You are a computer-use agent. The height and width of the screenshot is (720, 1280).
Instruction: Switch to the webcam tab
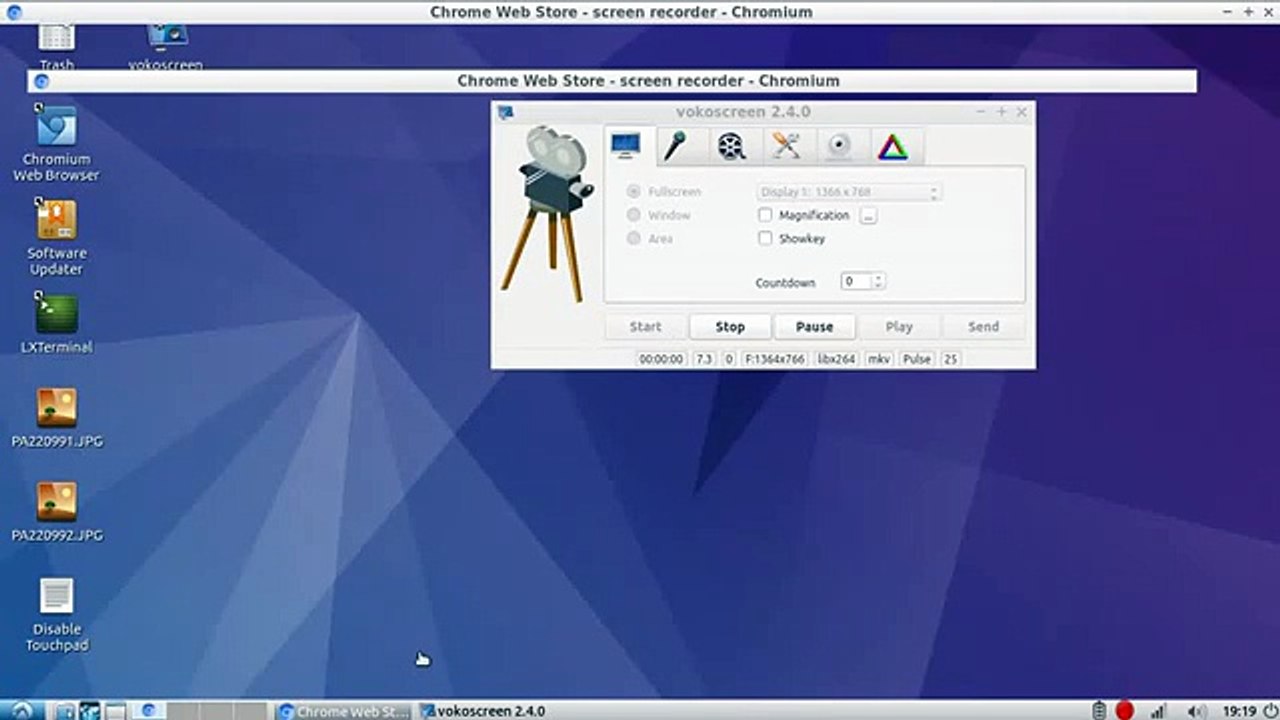840,147
